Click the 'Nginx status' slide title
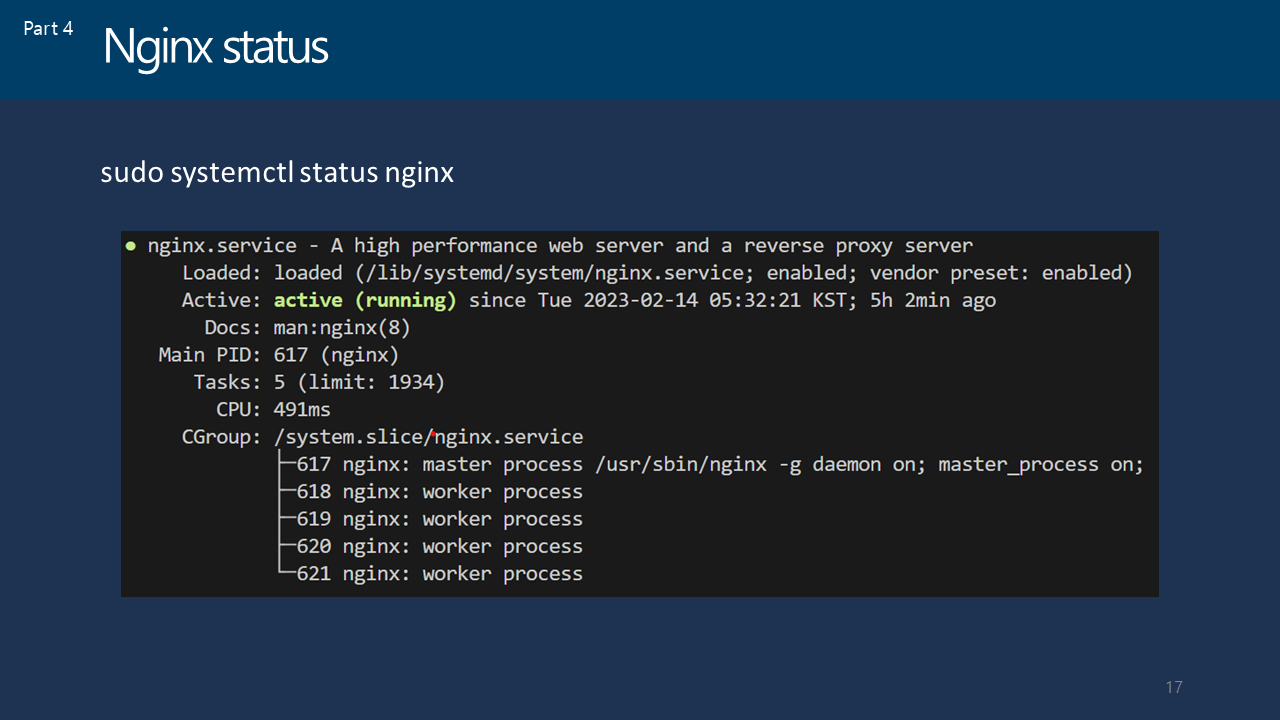 pyautogui.click(x=215, y=47)
